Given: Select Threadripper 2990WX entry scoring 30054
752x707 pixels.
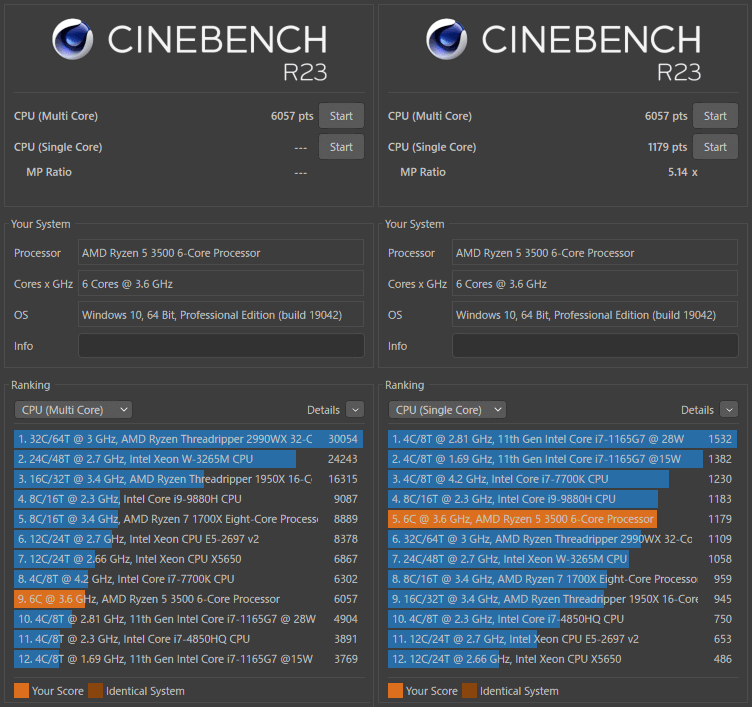Looking at the screenshot, I should coord(188,439).
